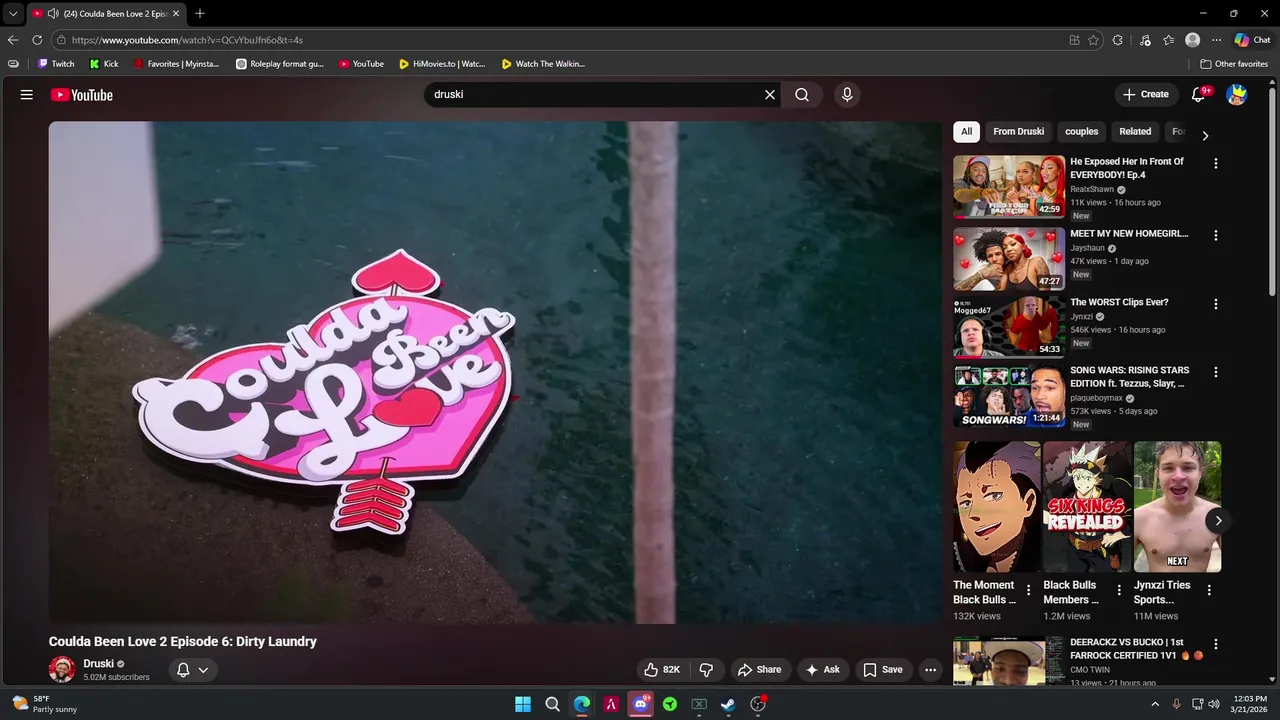The image size is (1280, 720).
Task: Select the All filter chip
Action: click(966, 132)
